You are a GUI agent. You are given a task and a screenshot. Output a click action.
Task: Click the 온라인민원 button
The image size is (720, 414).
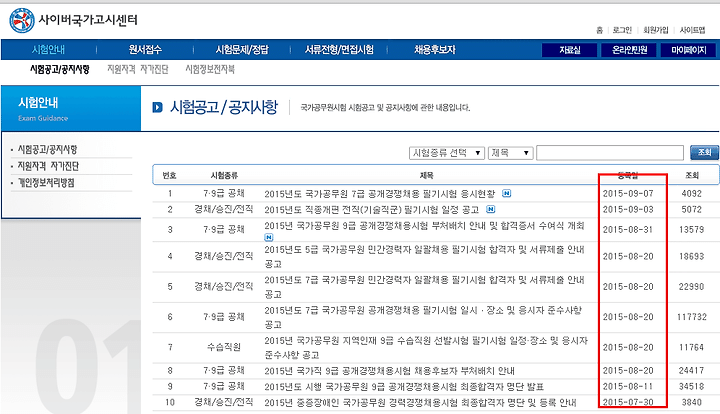pyautogui.click(x=629, y=50)
